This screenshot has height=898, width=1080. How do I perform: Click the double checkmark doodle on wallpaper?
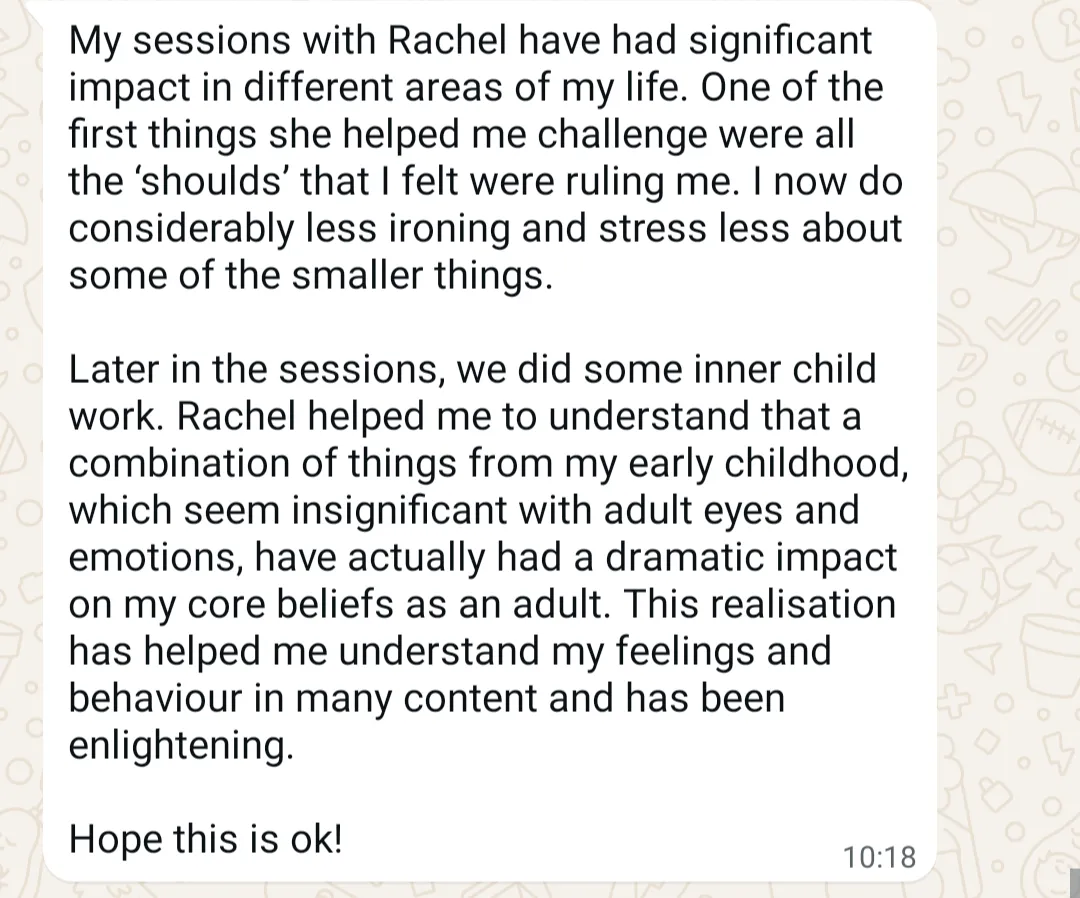point(1023,320)
